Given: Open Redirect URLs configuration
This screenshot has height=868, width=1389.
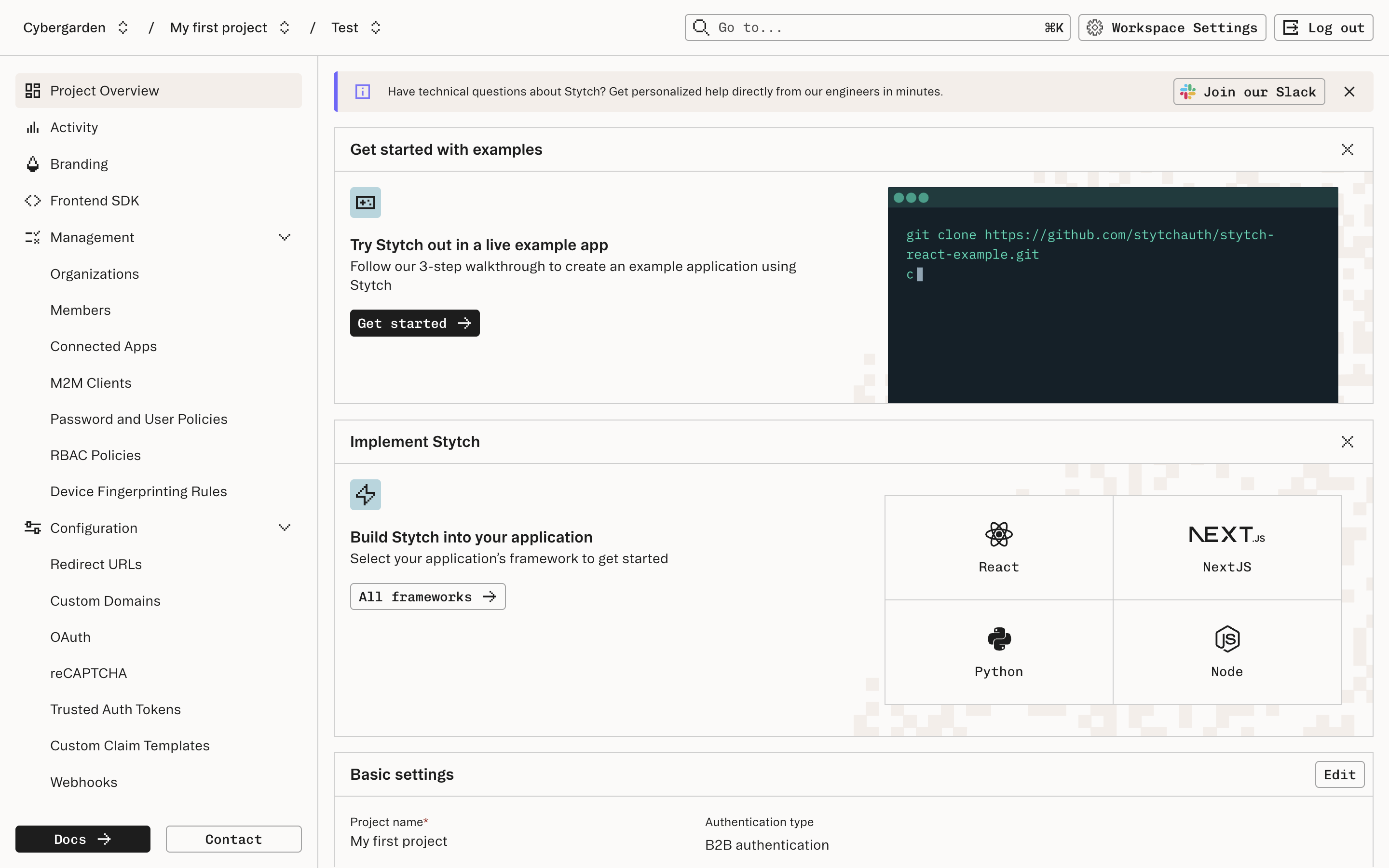Looking at the screenshot, I should 96,564.
